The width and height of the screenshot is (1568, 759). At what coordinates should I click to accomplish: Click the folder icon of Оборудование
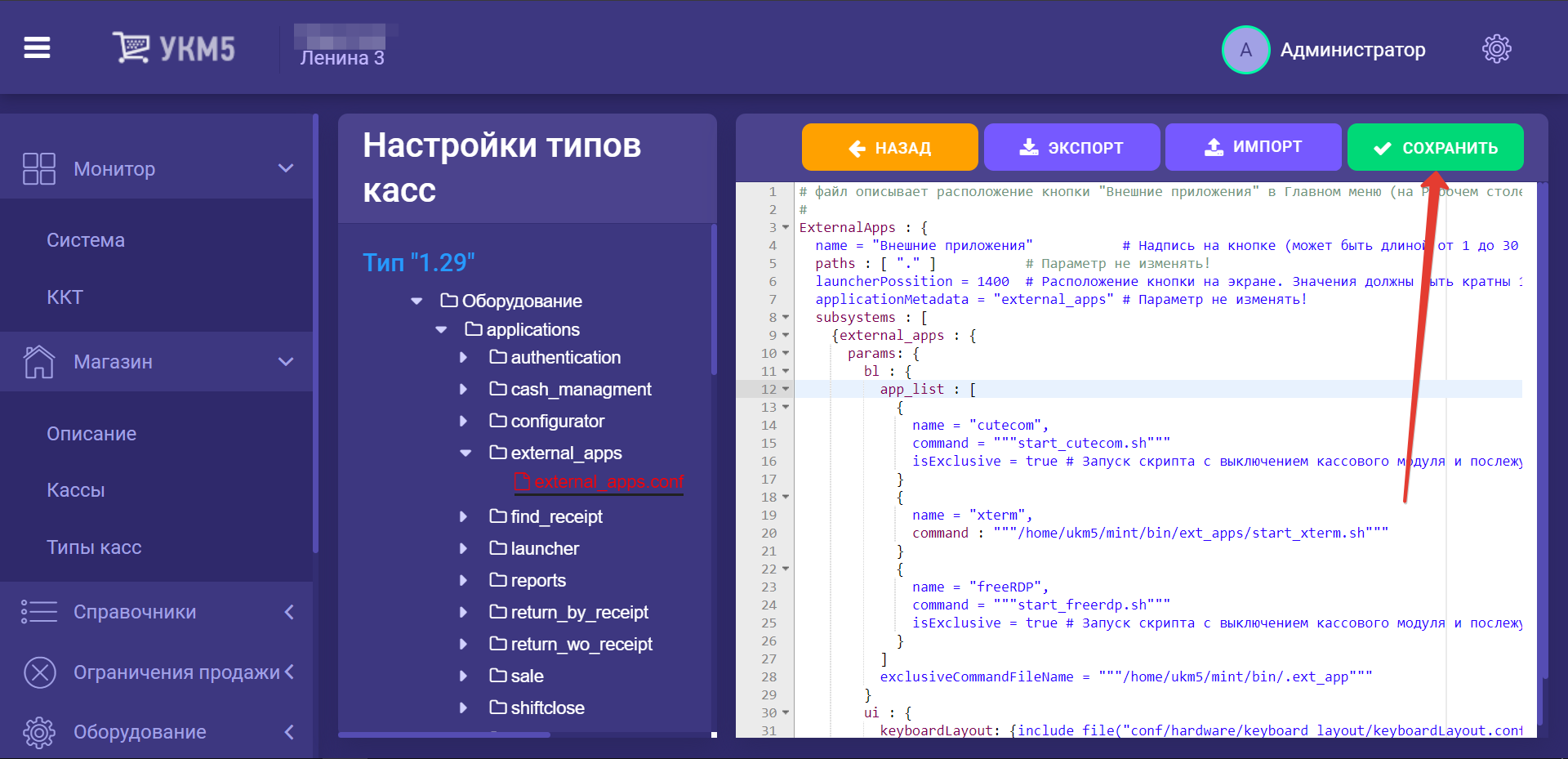click(x=449, y=300)
